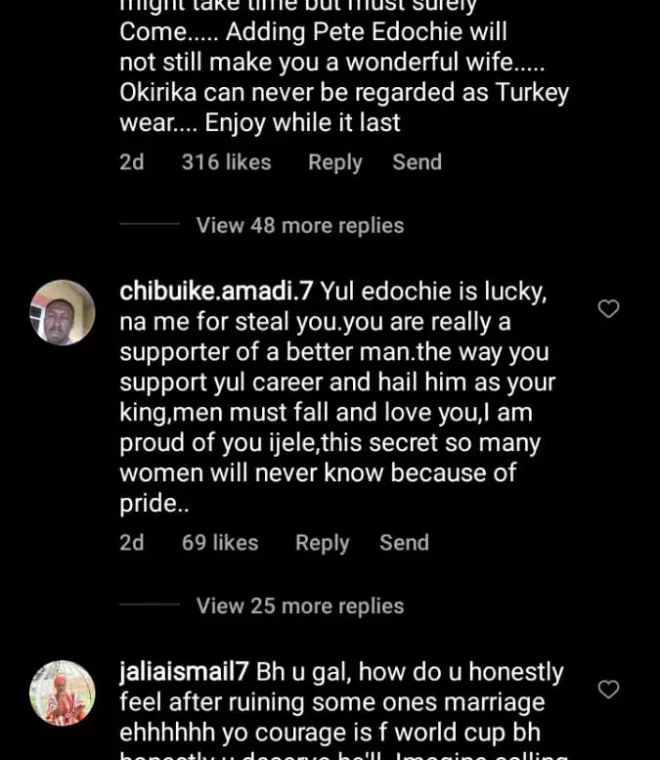Image resolution: width=660 pixels, height=760 pixels.
Task: Reply to the comment with 316 likes
Action: pyautogui.click(x=334, y=162)
